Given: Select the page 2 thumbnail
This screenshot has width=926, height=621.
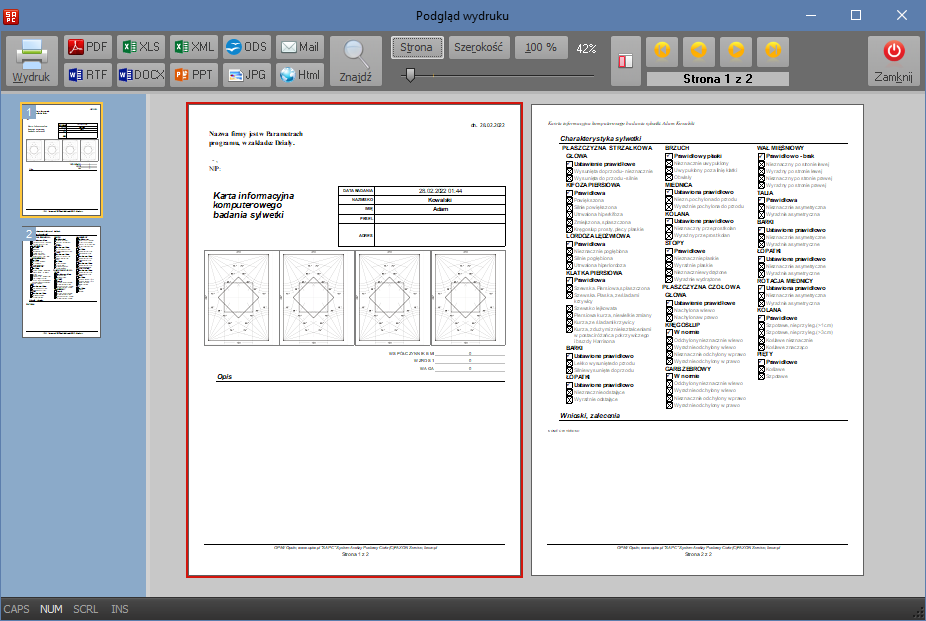Looking at the screenshot, I should pos(61,281).
